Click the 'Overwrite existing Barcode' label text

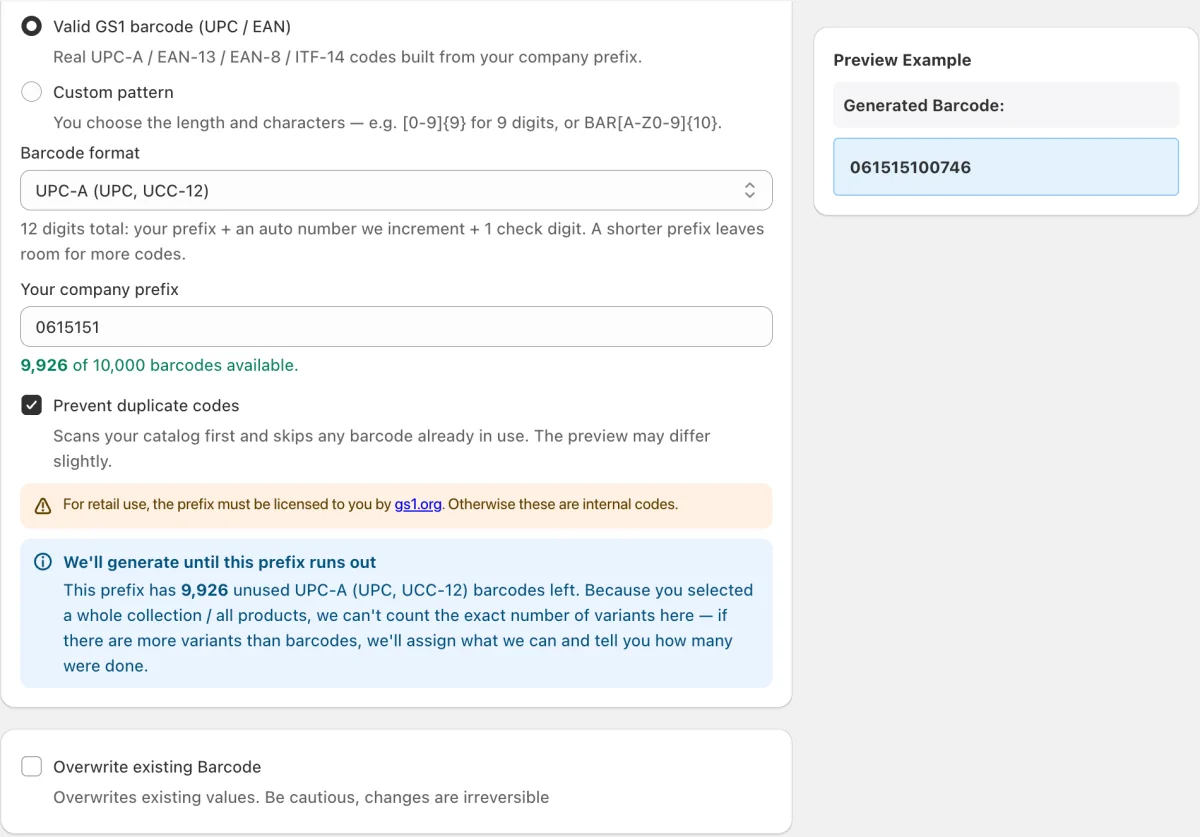[157, 767]
